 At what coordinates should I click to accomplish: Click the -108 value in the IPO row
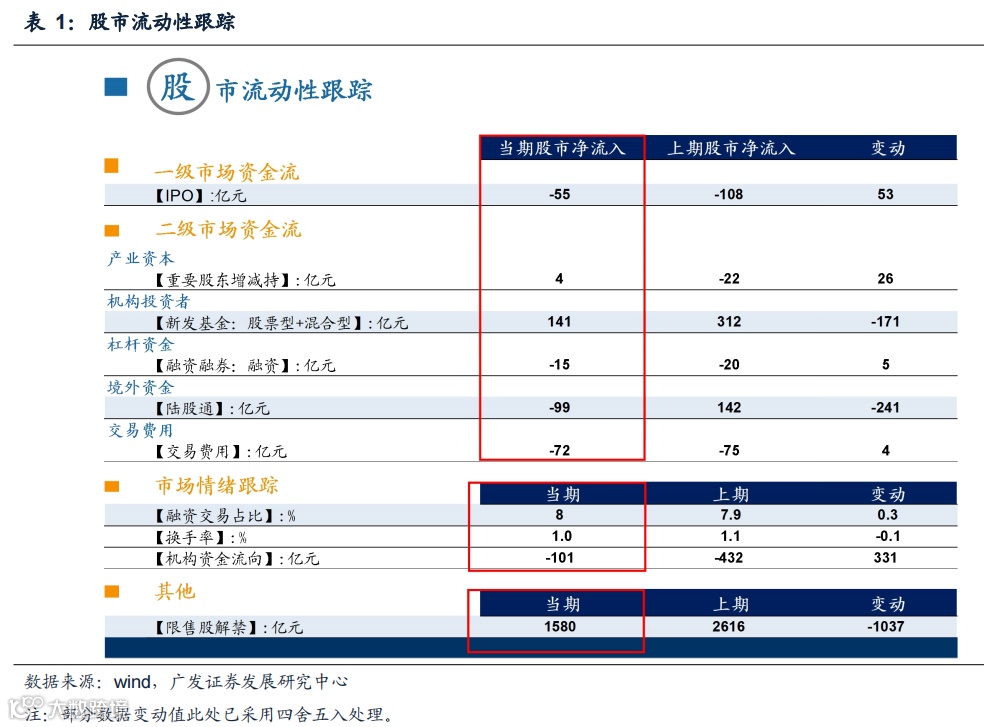(729, 195)
